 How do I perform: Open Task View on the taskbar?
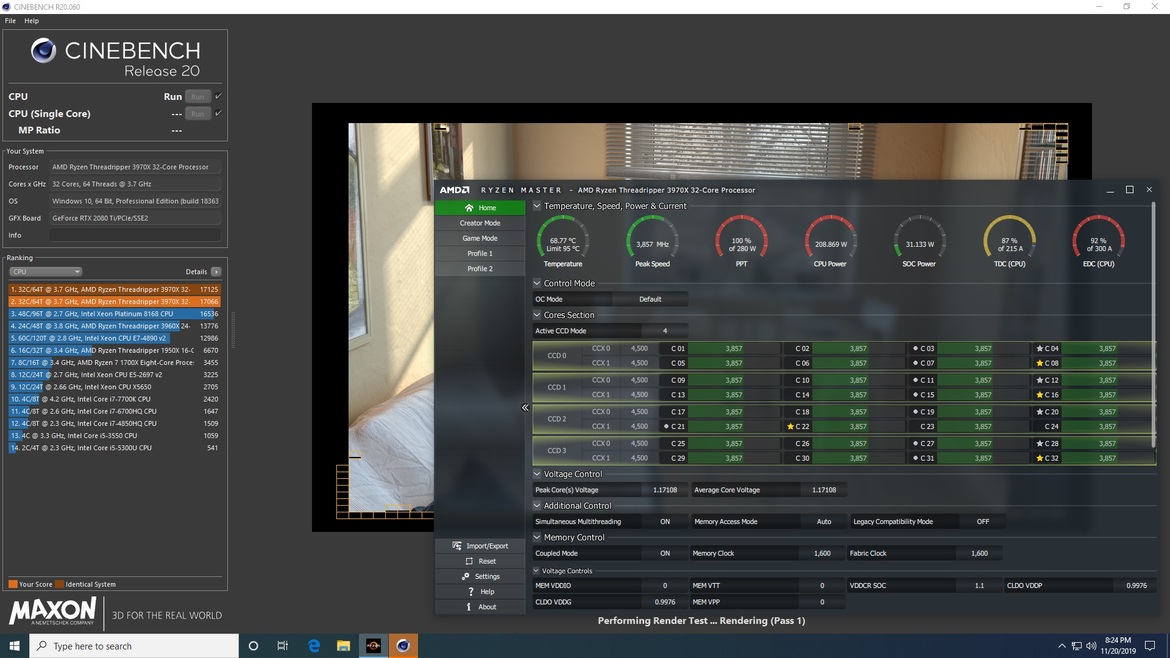click(x=283, y=646)
